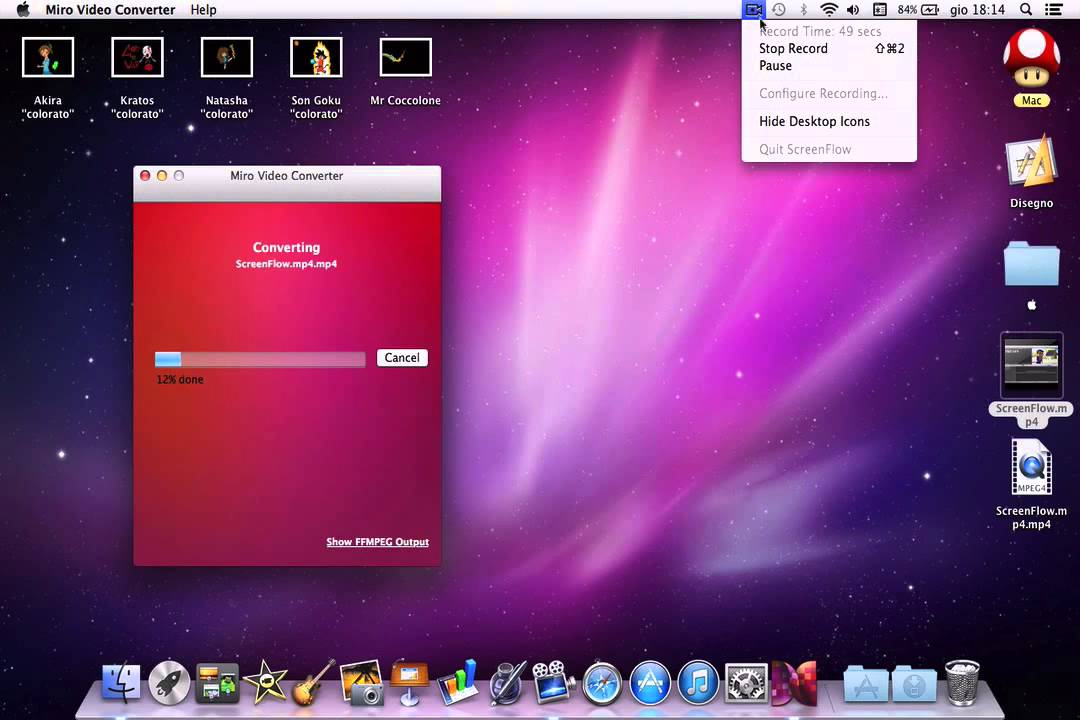Open the Applications folder in dock
Screen dimensions: 1080x720
pyautogui.click(x=866, y=683)
